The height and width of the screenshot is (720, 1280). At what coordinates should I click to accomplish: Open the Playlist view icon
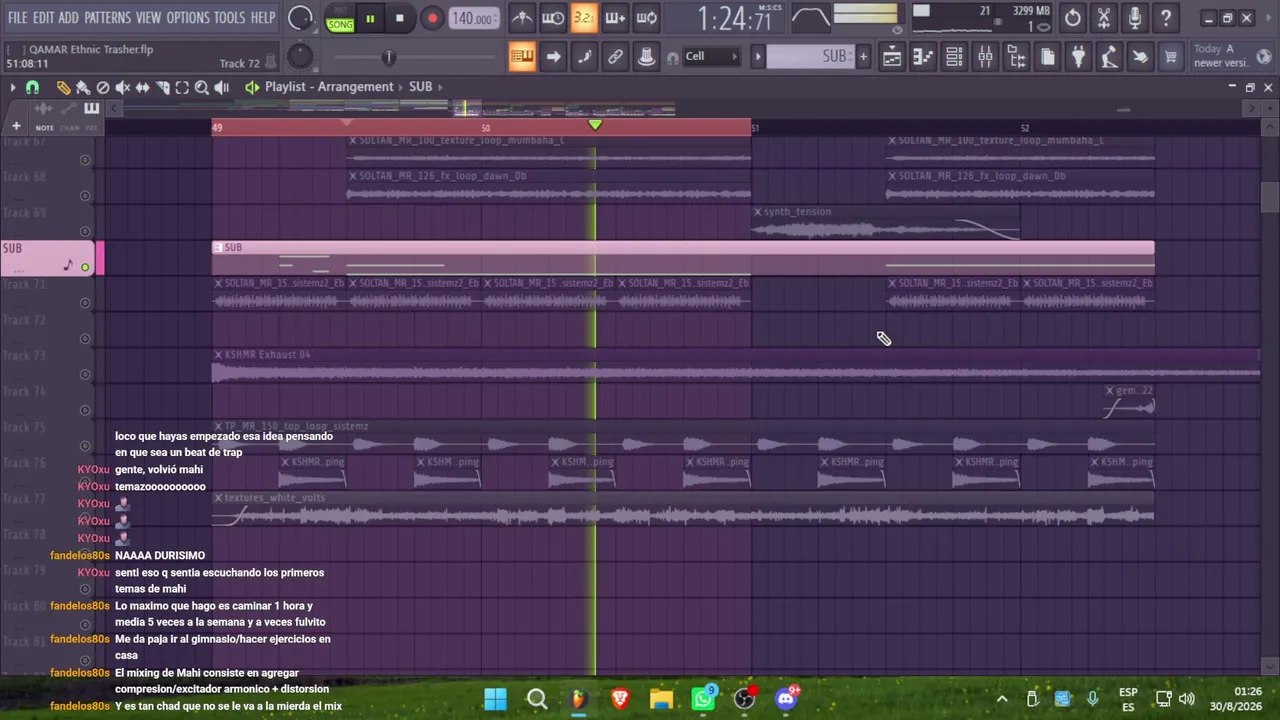click(892, 57)
